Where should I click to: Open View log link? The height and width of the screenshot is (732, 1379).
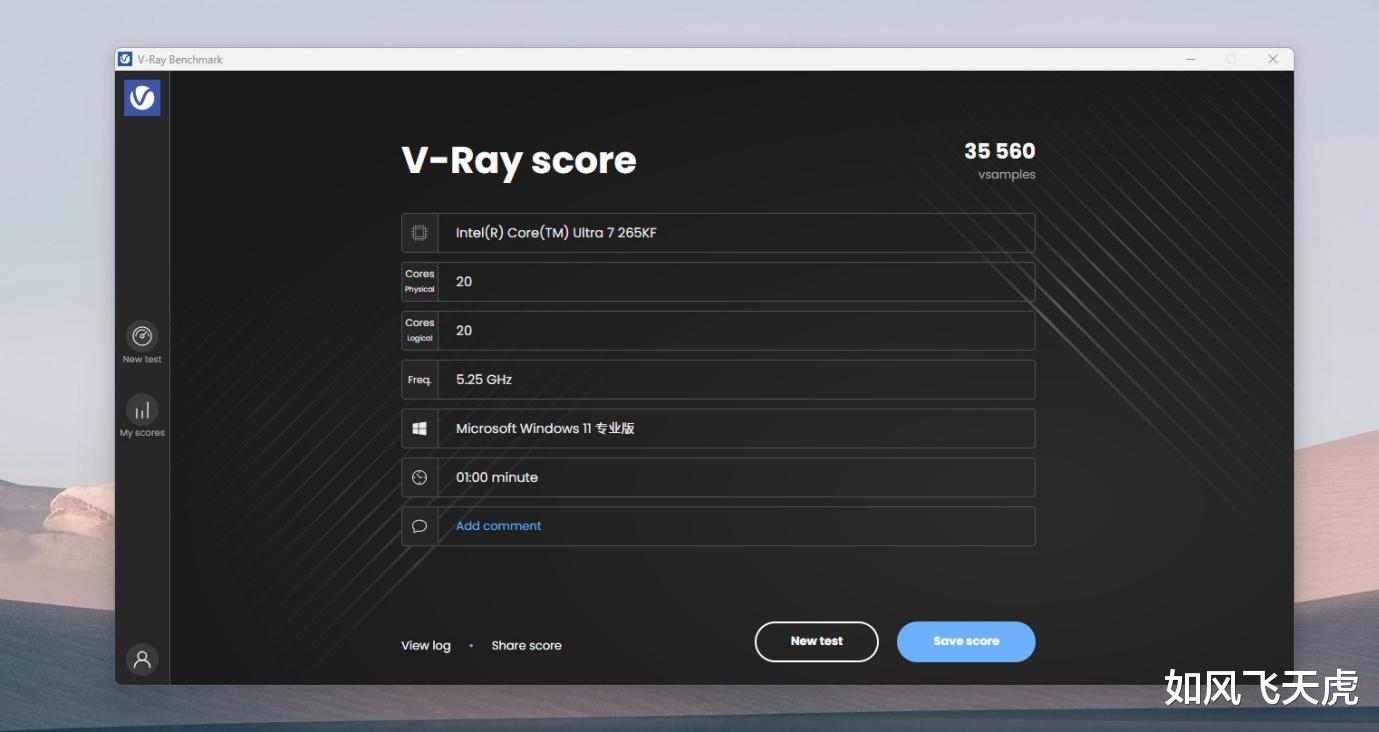point(426,646)
